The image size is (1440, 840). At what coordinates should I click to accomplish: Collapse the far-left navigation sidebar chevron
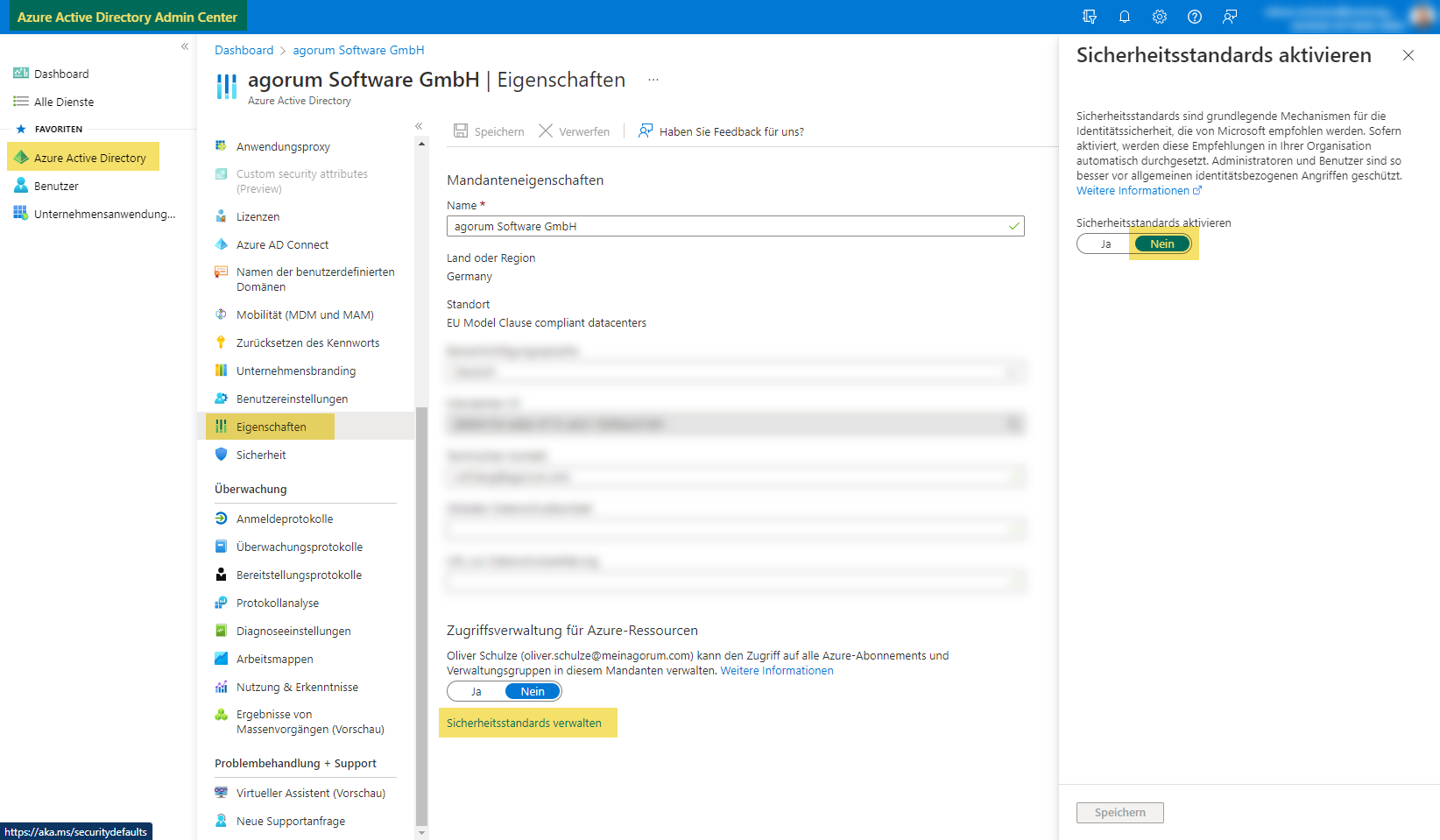point(185,46)
